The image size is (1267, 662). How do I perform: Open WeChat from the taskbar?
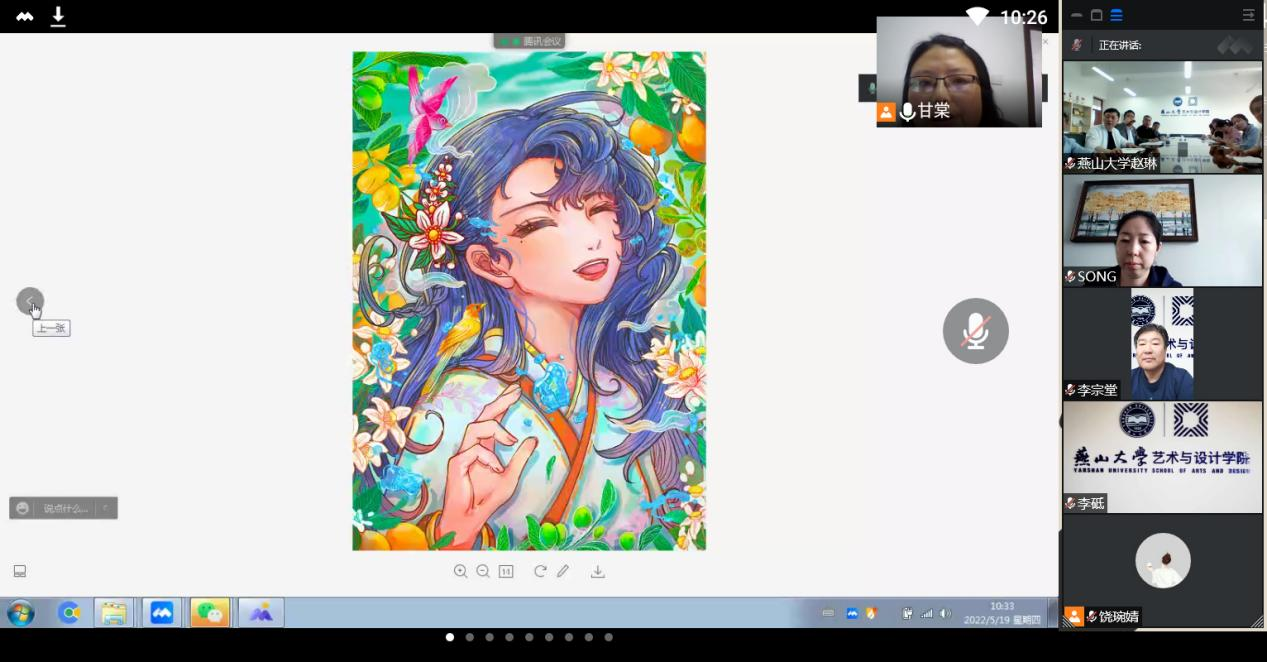[210, 612]
